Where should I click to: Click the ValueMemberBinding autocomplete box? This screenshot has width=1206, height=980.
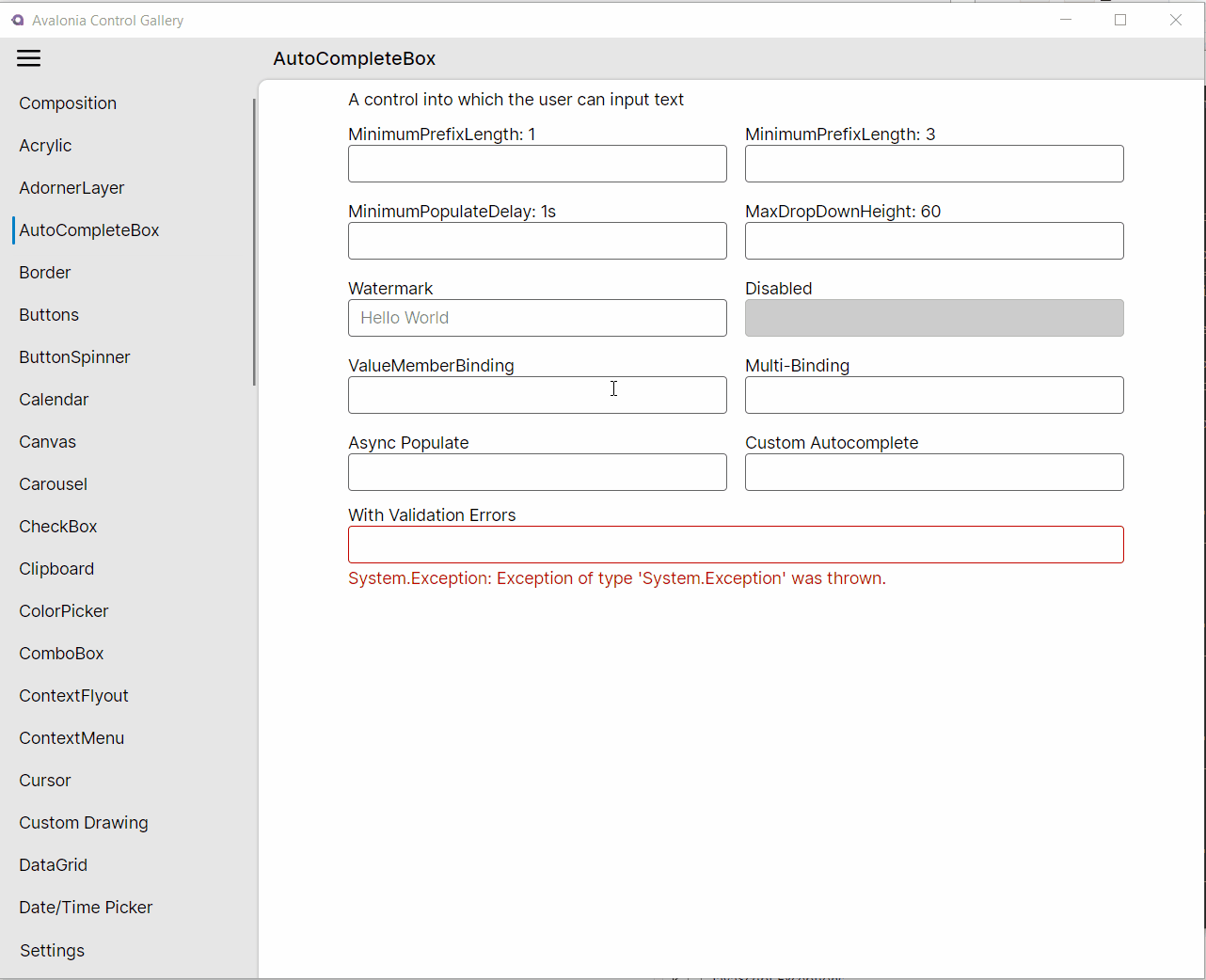(x=537, y=395)
